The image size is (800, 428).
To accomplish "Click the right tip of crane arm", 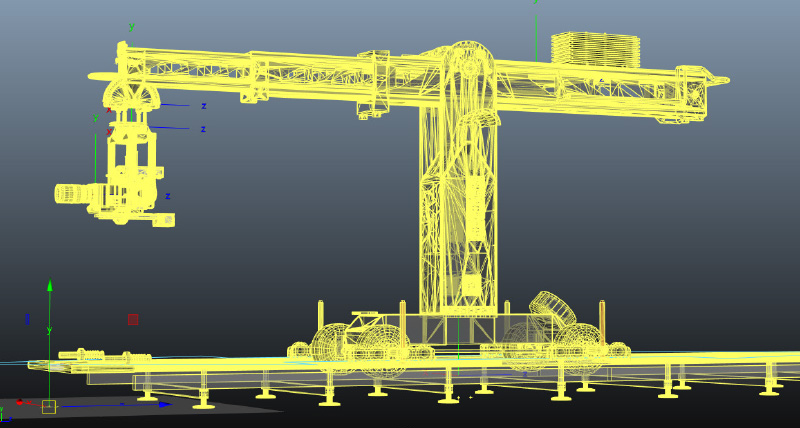I will 720,79.
